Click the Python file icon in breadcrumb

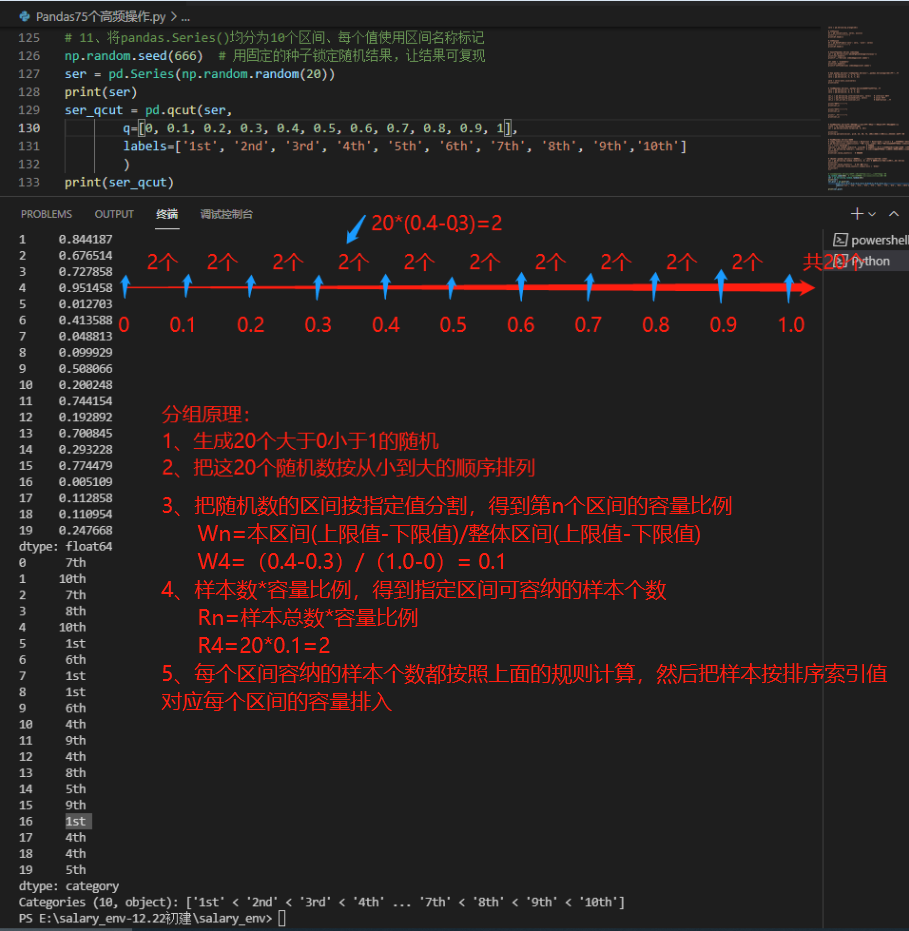24,17
